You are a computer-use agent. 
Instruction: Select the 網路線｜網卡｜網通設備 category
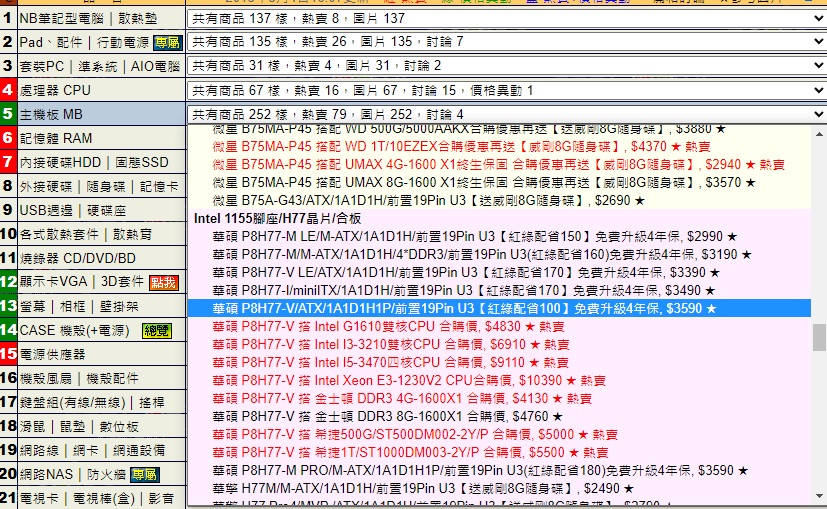92,450
